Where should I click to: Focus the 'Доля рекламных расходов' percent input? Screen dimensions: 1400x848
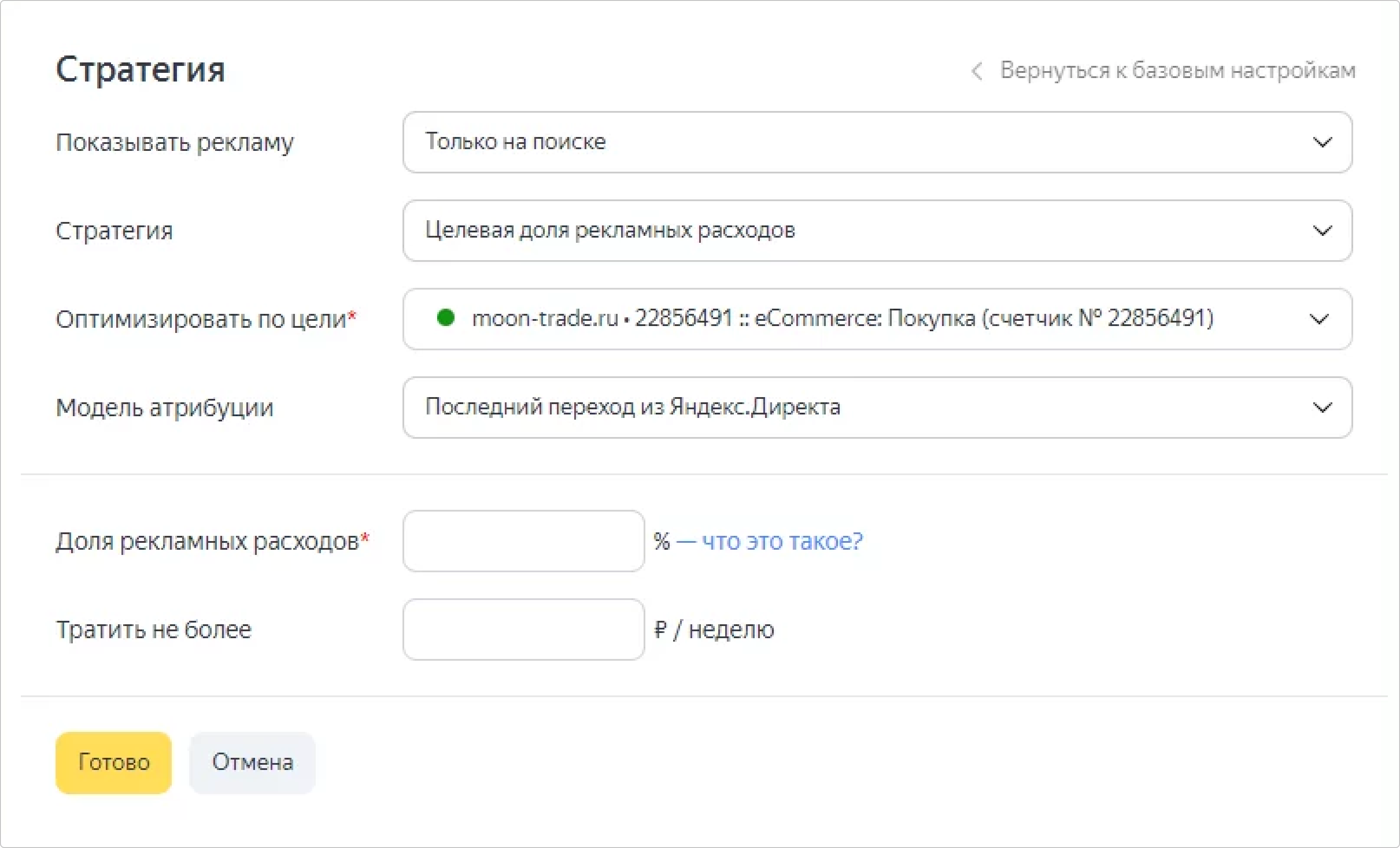(523, 541)
